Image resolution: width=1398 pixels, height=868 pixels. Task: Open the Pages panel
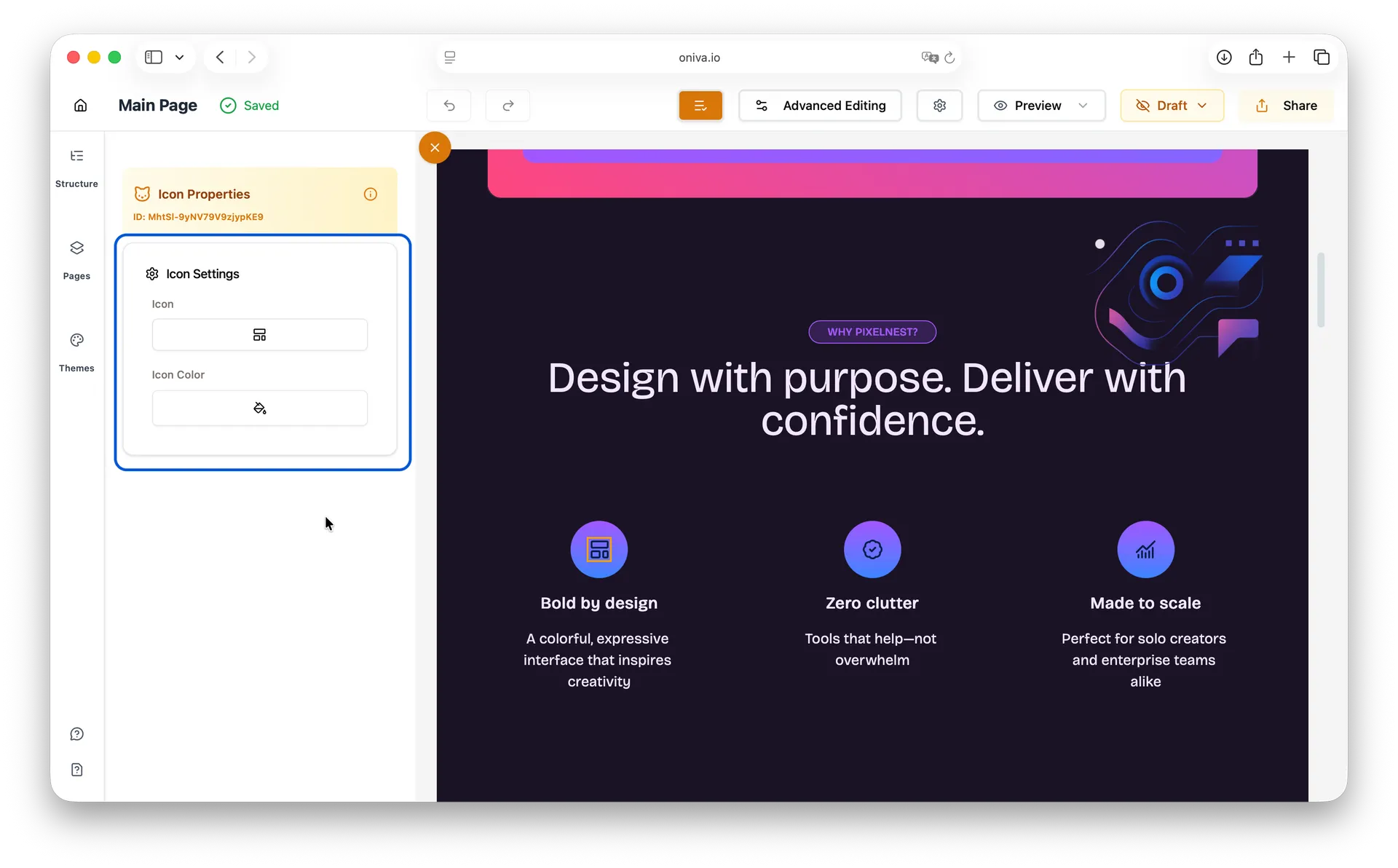[76, 260]
